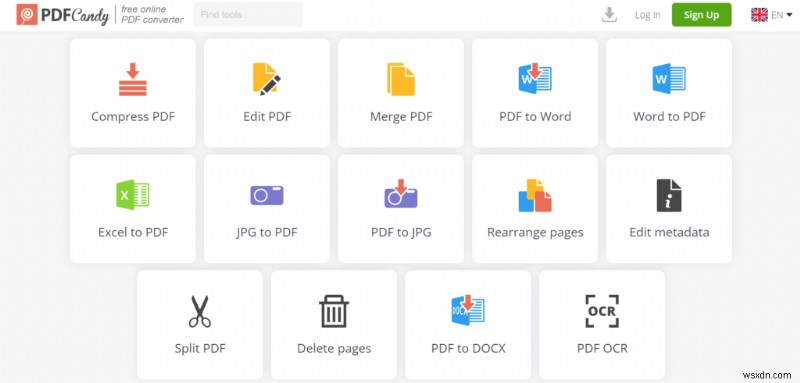Viewport: 800px width, 383px height.
Task: Focus the Find tools search field
Action: pos(248,15)
